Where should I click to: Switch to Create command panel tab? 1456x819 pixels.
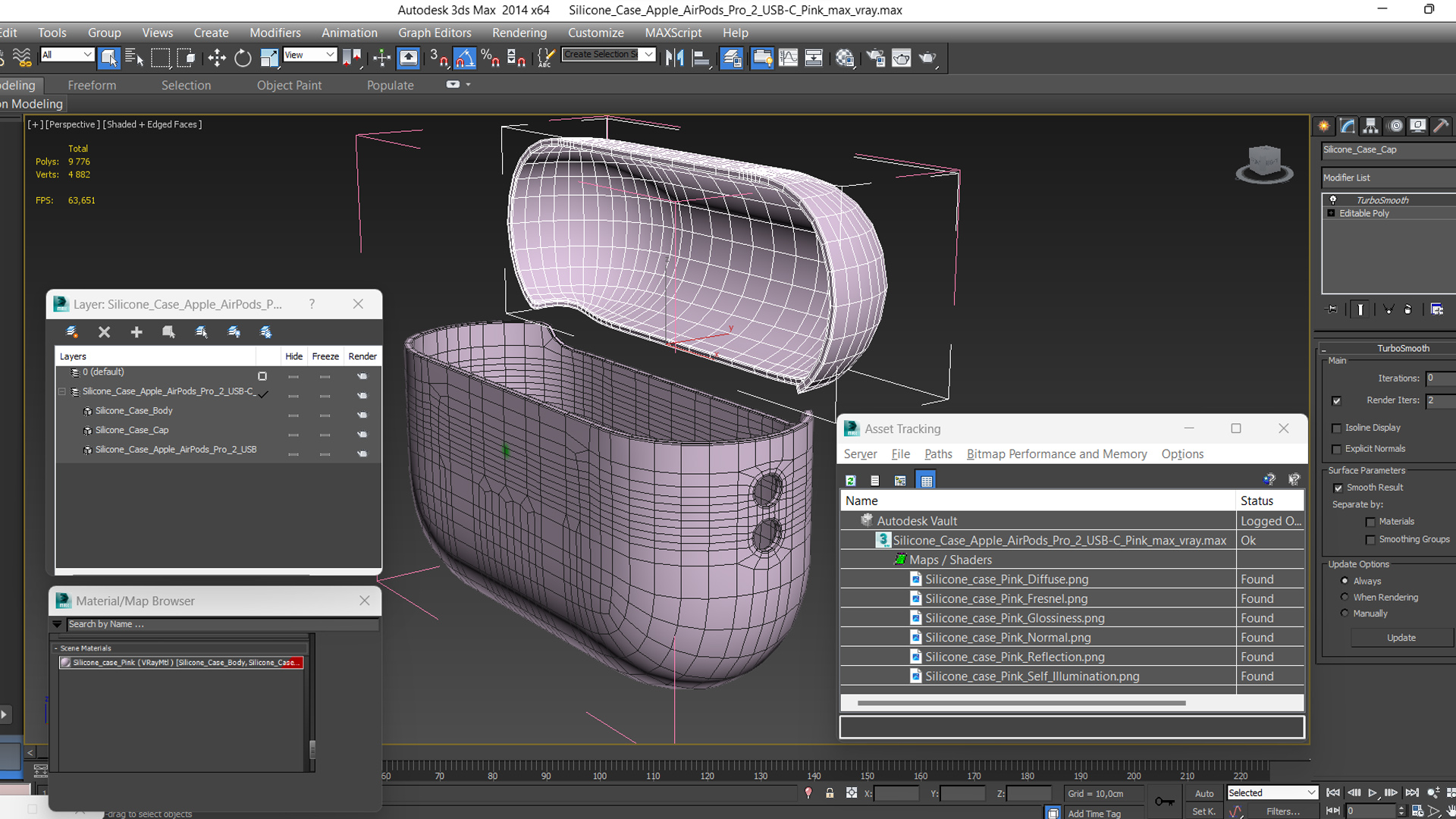(1324, 126)
